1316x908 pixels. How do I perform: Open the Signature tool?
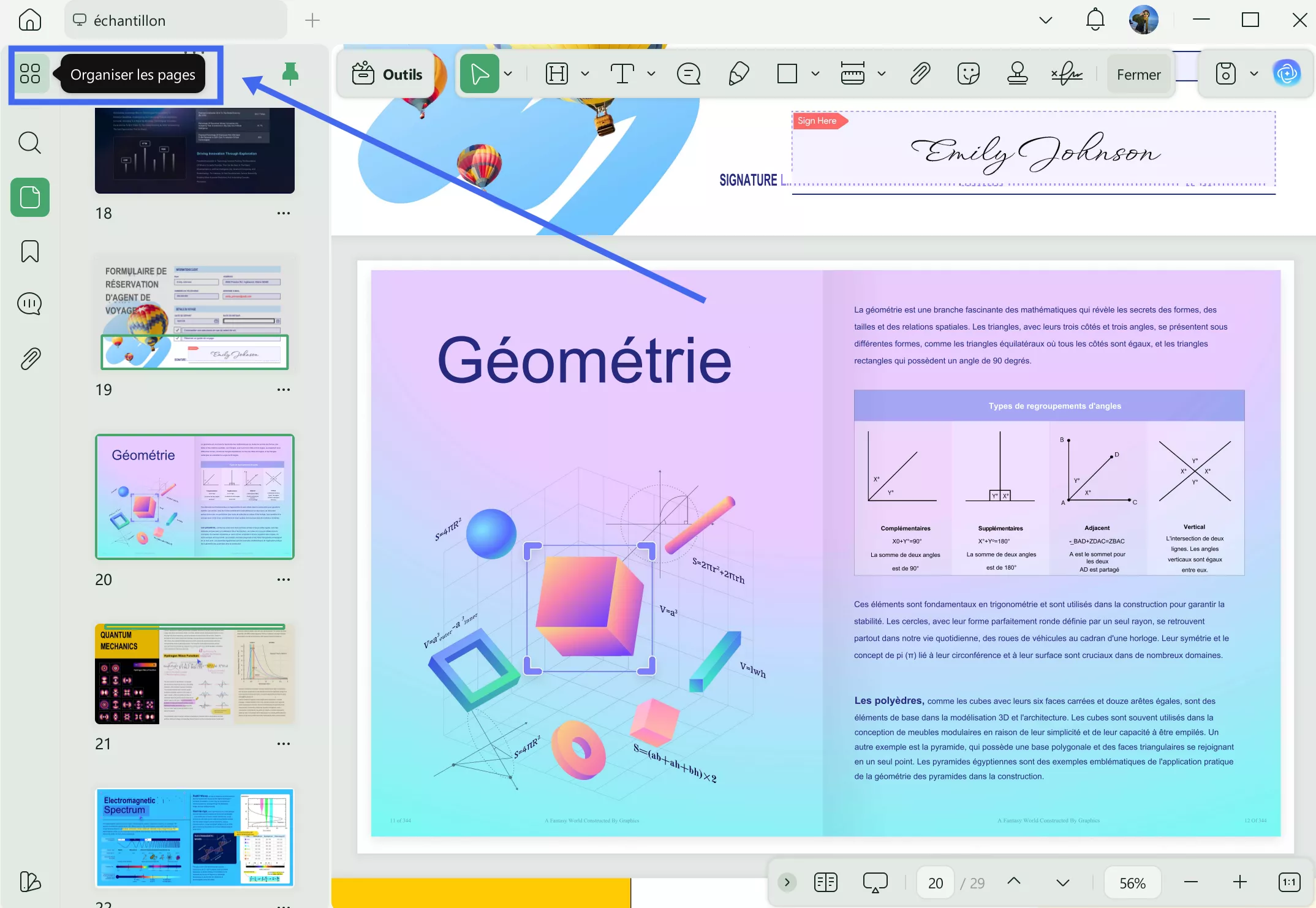click(x=1067, y=74)
